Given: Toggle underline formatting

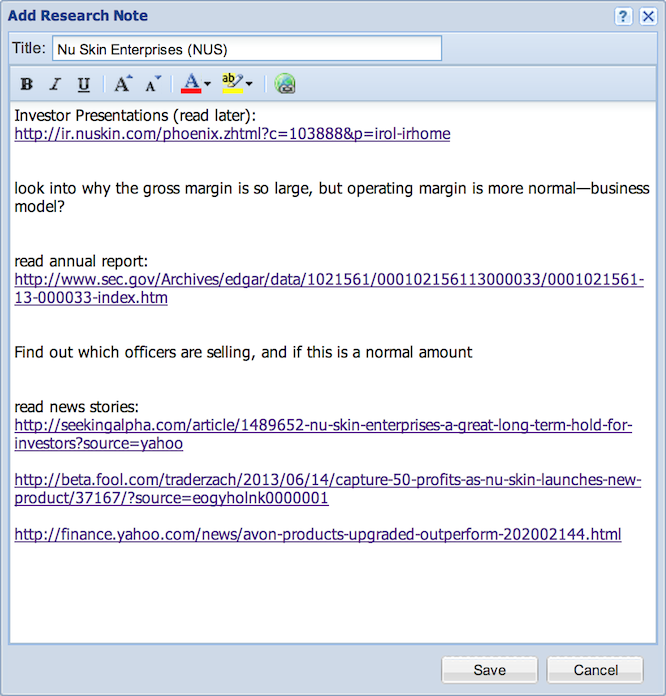Looking at the screenshot, I should [x=83, y=84].
